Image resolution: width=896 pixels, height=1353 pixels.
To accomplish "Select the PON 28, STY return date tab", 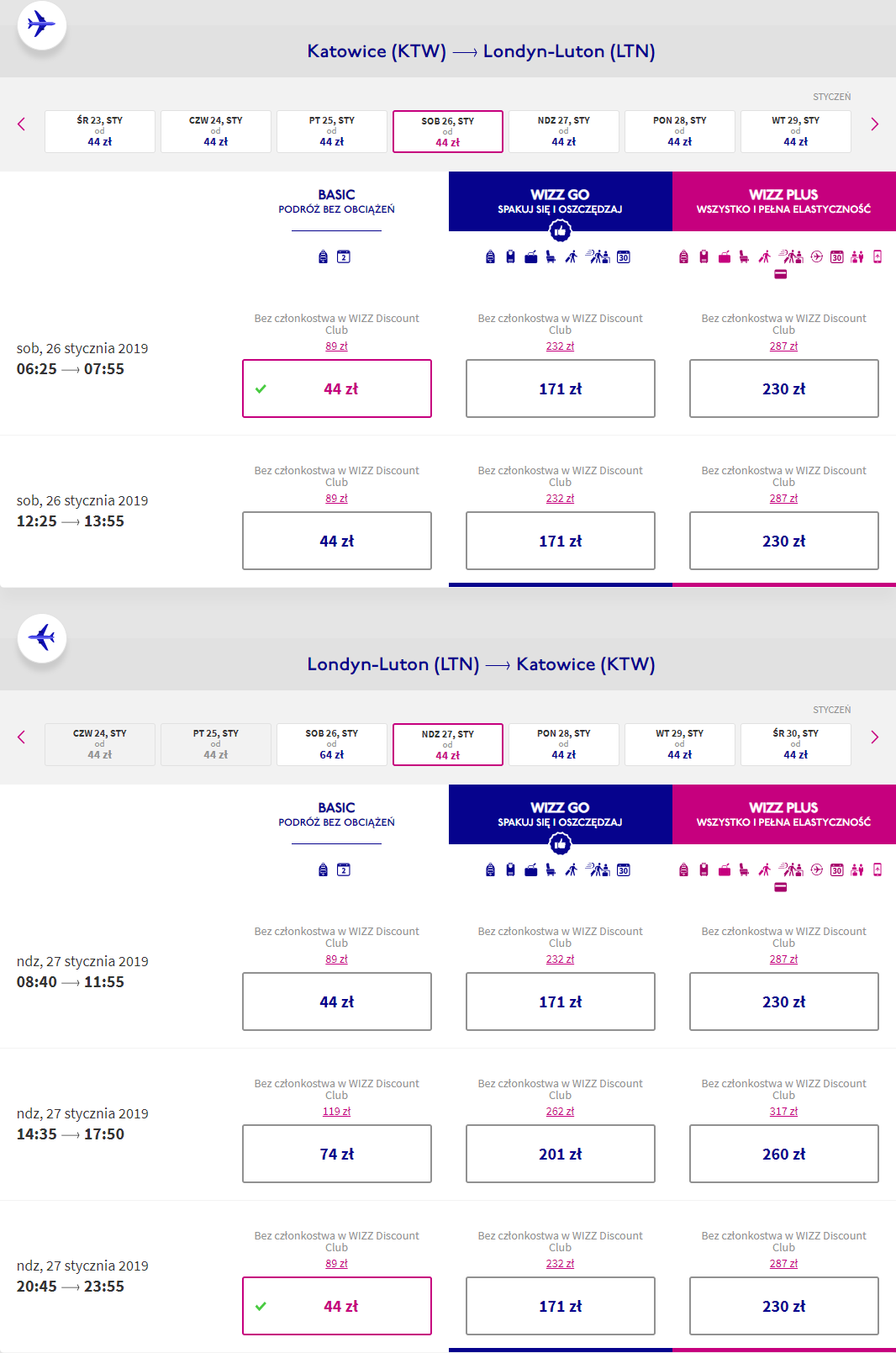I will tap(564, 744).
